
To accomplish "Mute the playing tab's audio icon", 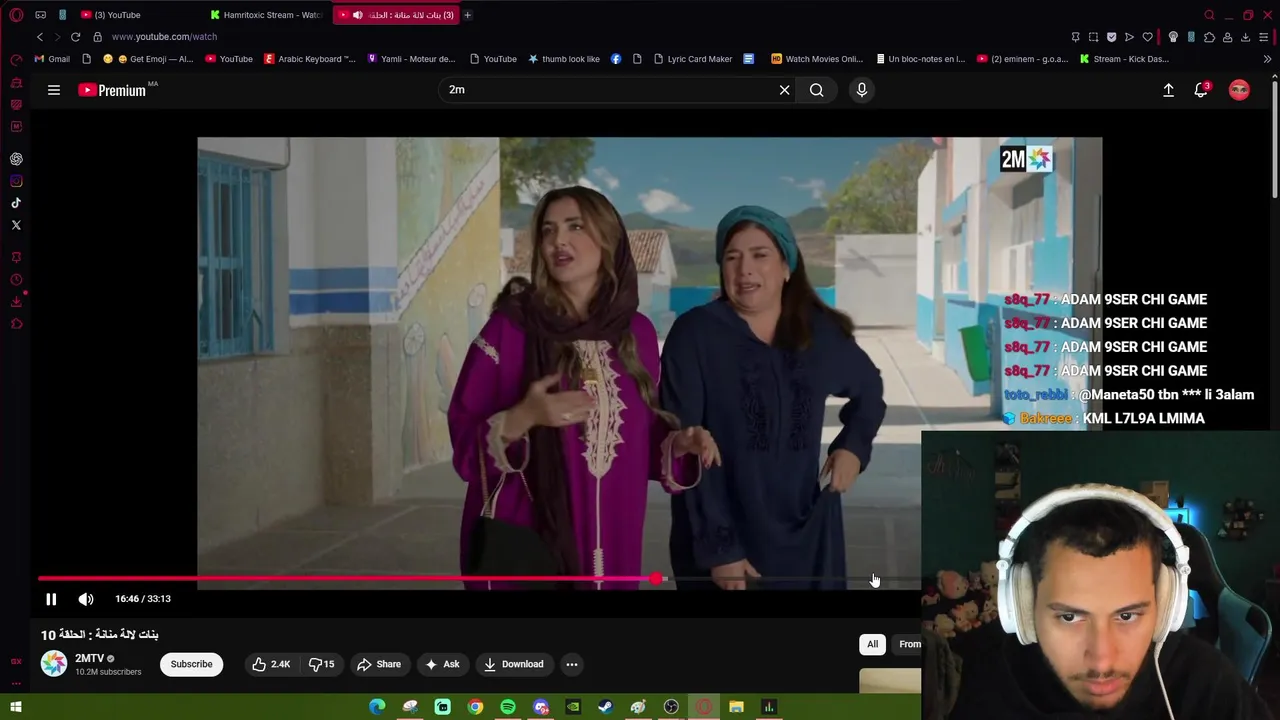I will (357, 15).
